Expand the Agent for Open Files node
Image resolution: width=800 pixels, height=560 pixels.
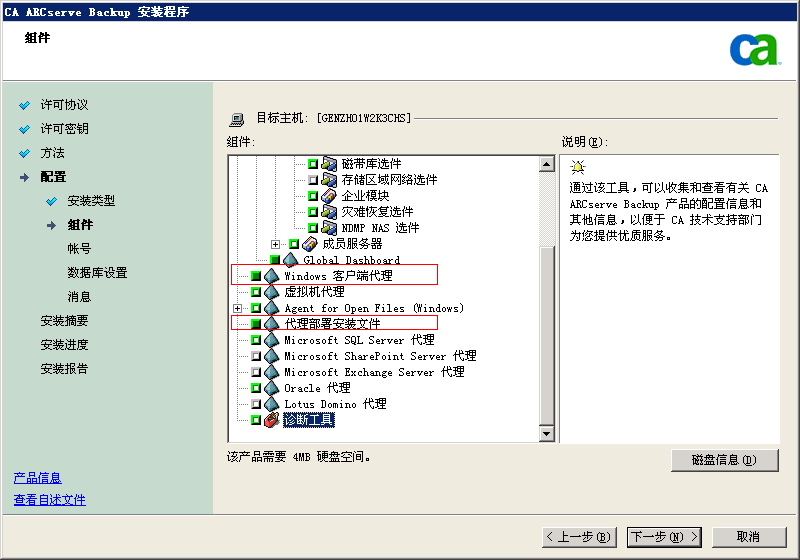click(x=237, y=308)
